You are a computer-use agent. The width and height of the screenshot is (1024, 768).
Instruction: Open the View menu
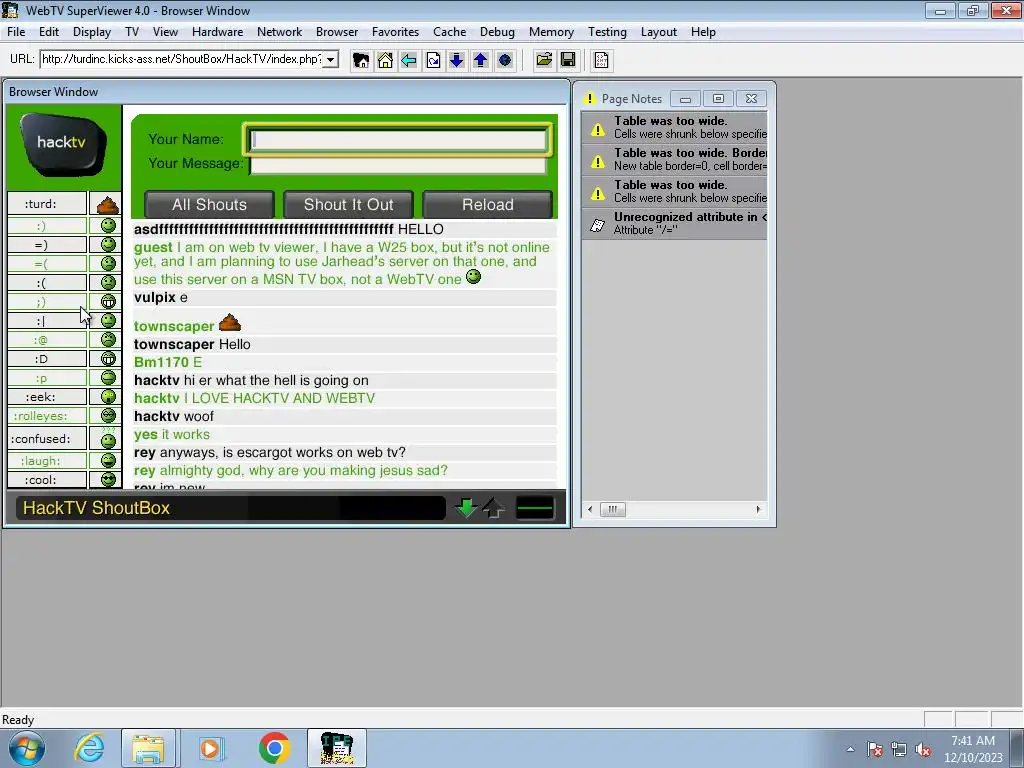click(x=165, y=32)
